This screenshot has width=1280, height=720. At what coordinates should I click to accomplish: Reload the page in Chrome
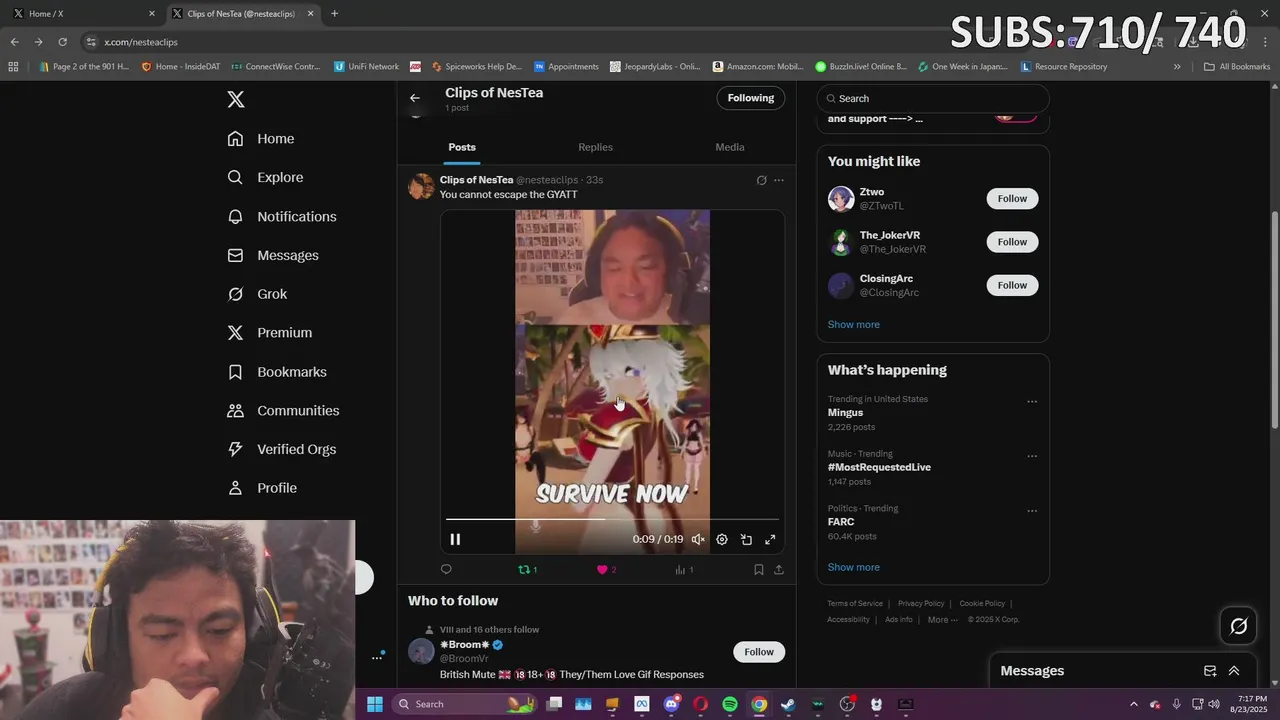point(62,42)
